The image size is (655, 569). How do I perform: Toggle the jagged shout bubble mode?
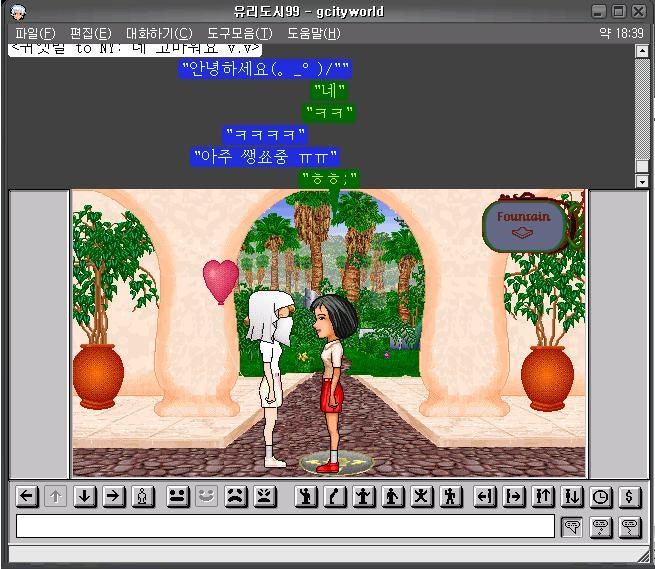pos(629,527)
